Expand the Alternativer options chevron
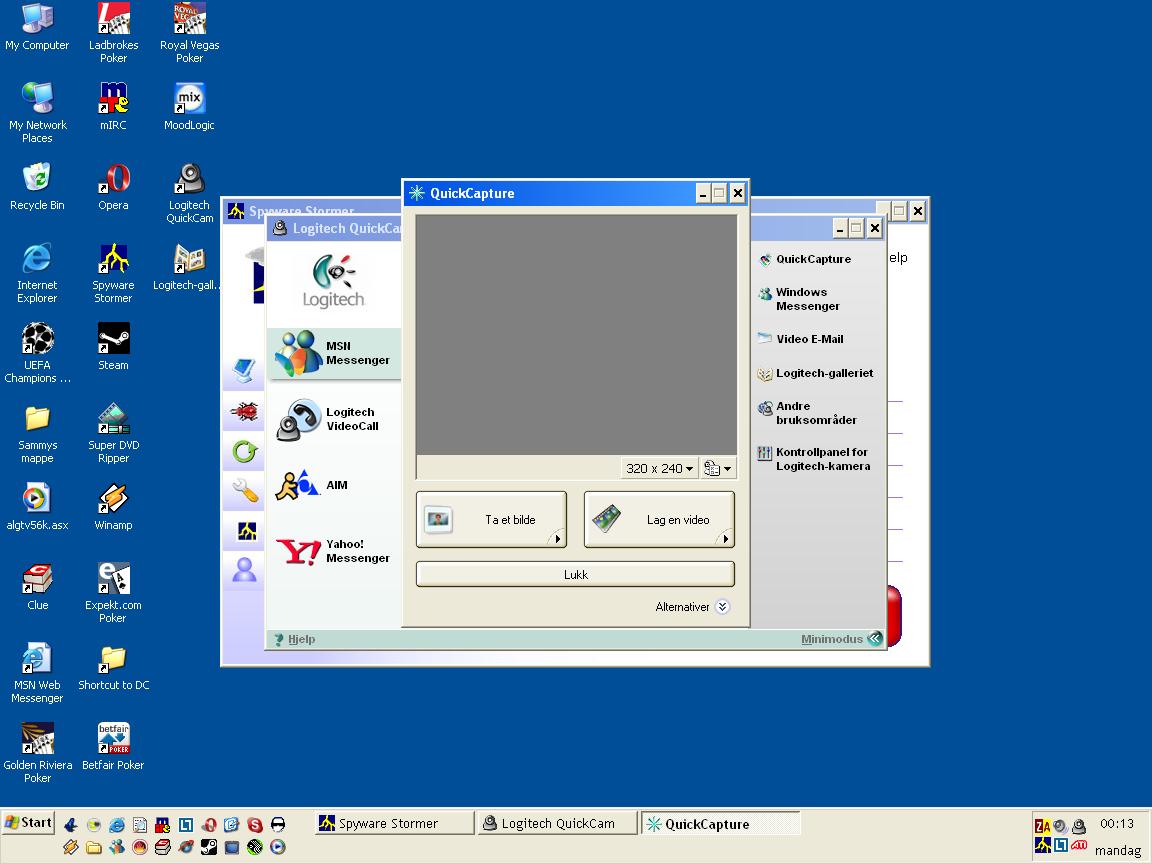1152x864 pixels. click(723, 607)
